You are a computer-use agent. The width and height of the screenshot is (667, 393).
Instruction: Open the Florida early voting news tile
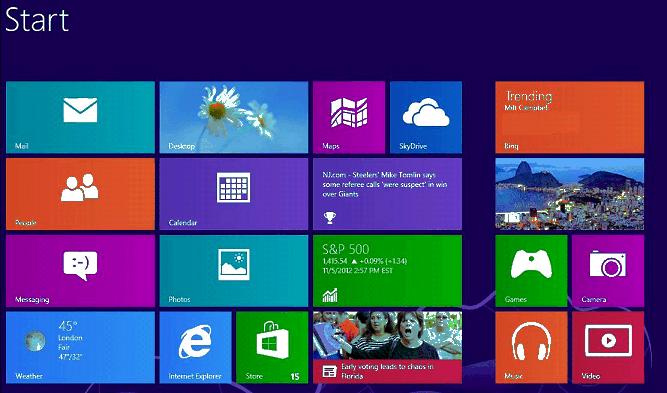coord(388,347)
